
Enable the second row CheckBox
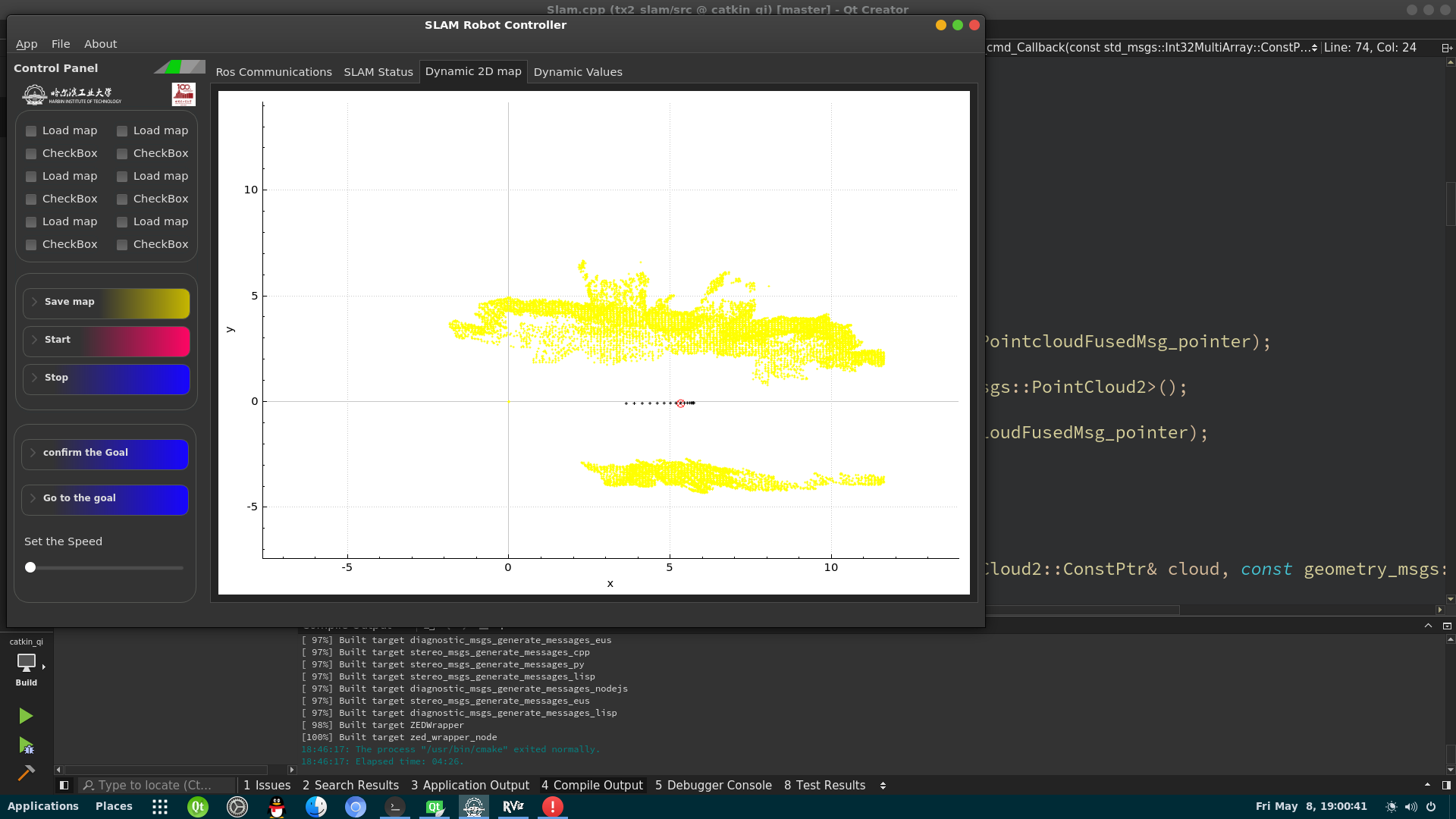[30, 153]
